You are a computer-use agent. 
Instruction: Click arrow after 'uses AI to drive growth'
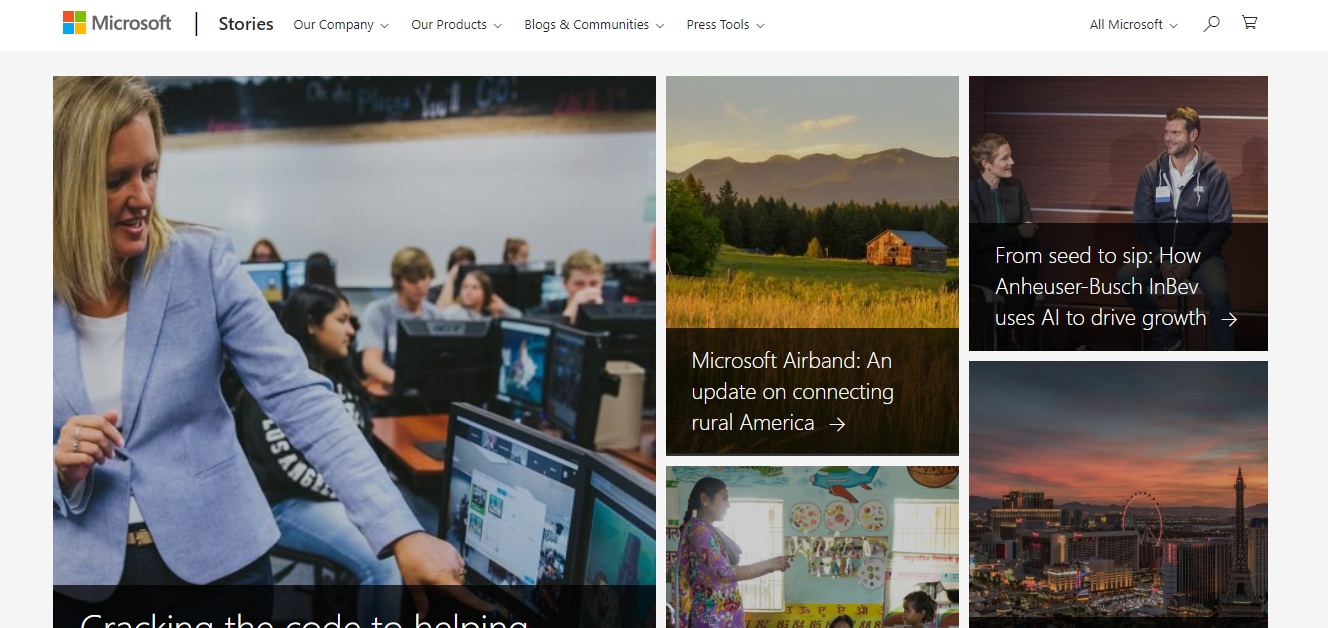click(1229, 319)
